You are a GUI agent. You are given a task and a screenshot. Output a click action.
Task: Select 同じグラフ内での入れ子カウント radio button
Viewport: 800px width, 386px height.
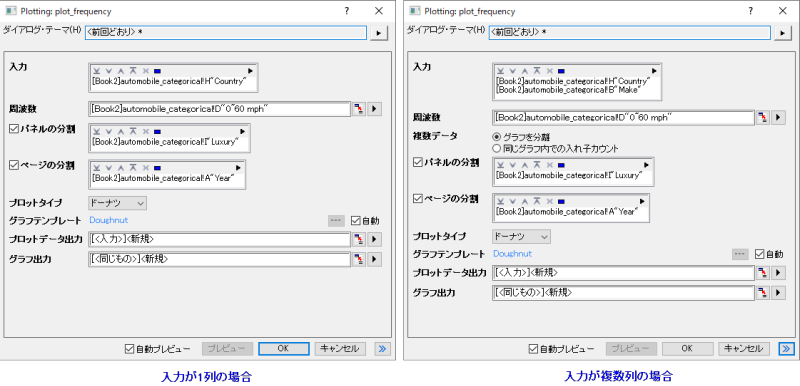(496, 148)
